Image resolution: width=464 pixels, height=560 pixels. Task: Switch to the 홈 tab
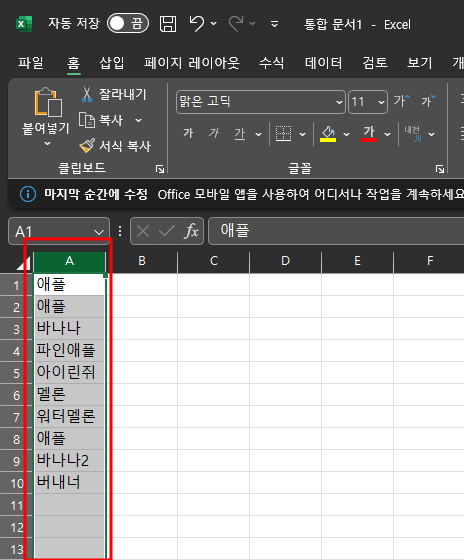pos(74,63)
